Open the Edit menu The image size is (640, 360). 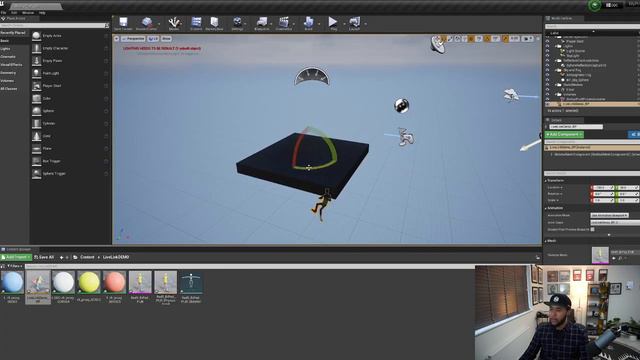pos(14,13)
